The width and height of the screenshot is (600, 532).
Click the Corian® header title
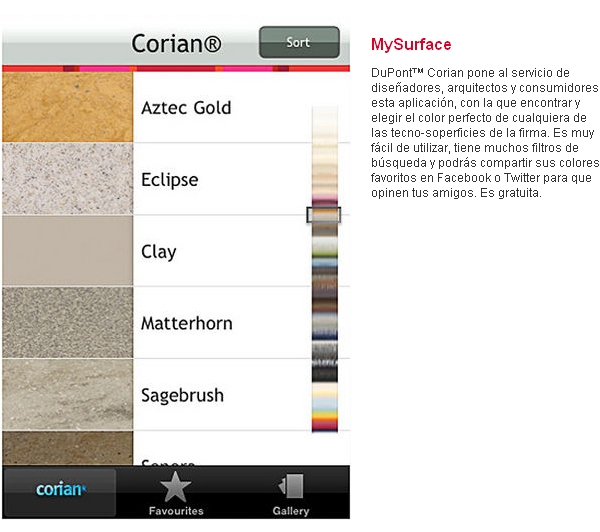(176, 43)
